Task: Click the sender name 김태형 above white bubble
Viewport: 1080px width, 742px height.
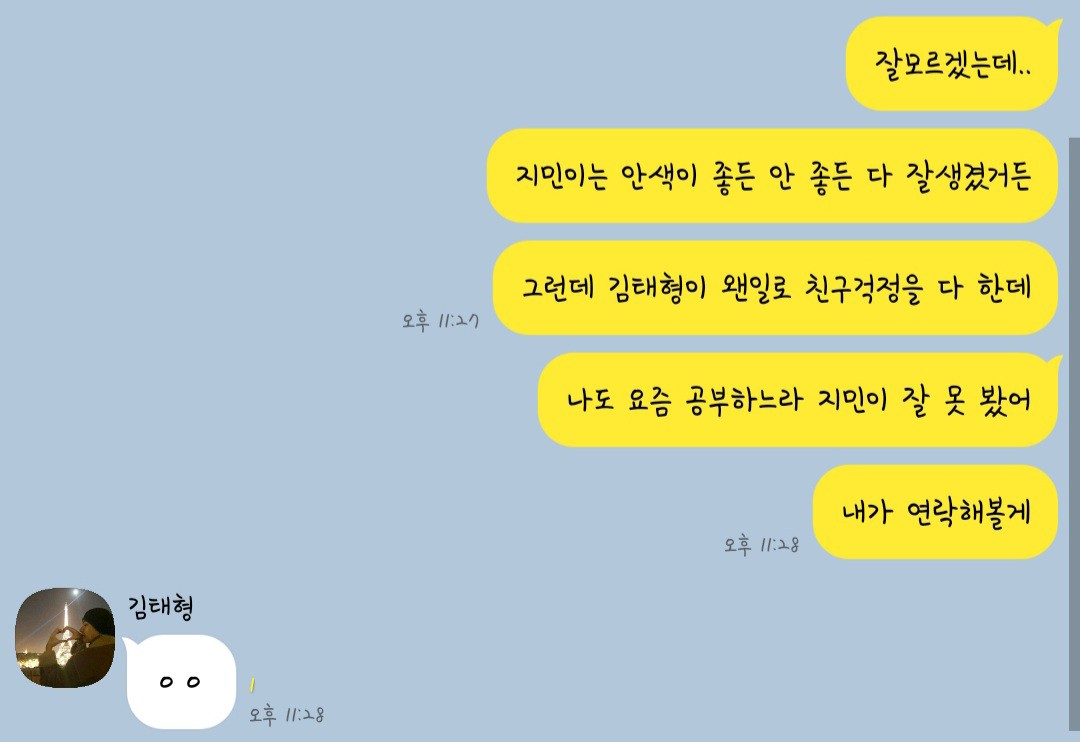Action: pos(160,607)
